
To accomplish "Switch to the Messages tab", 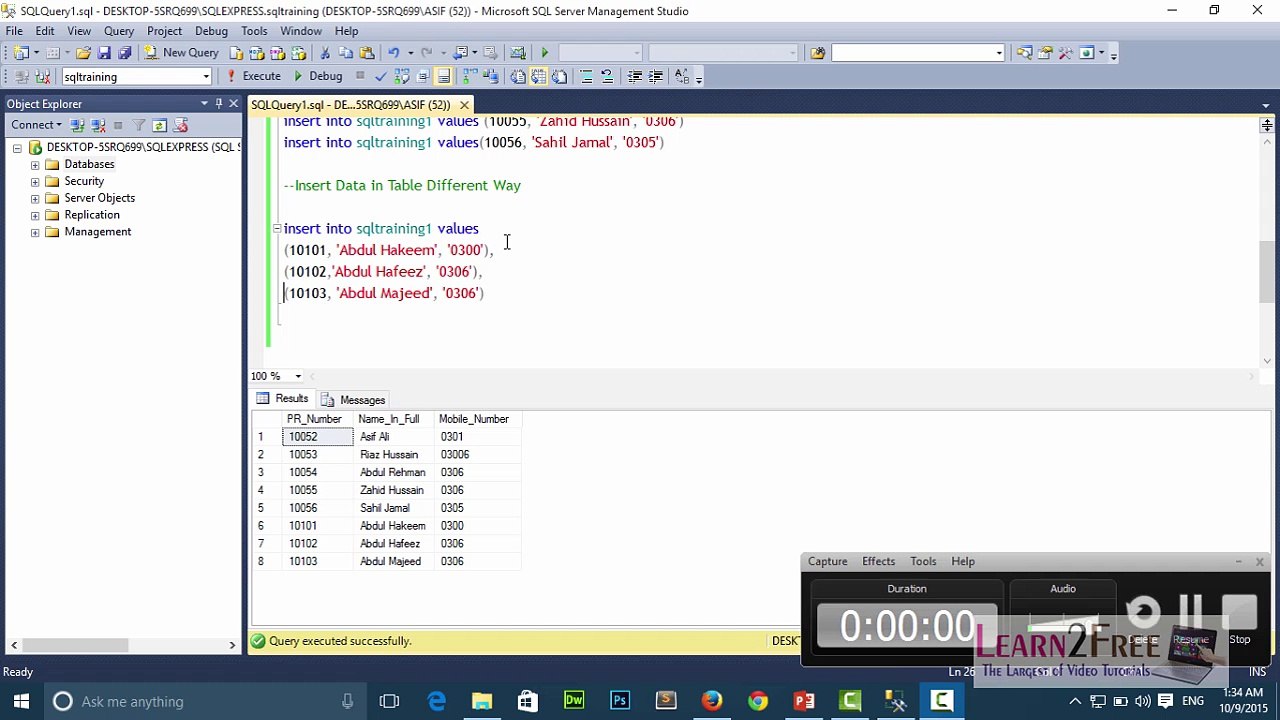I will [353, 399].
